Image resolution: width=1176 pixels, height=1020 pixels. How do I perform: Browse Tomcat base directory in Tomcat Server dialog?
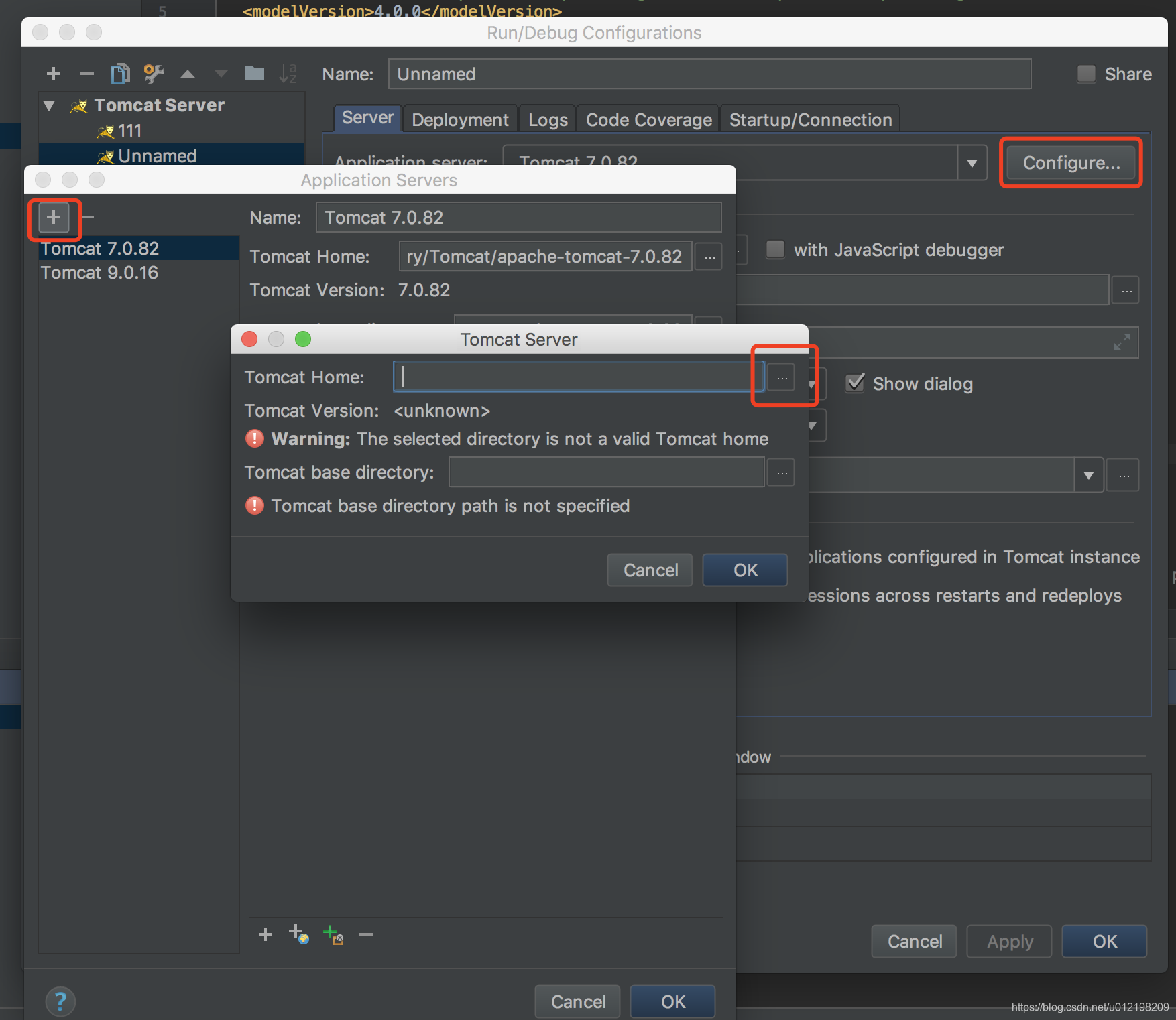782,473
